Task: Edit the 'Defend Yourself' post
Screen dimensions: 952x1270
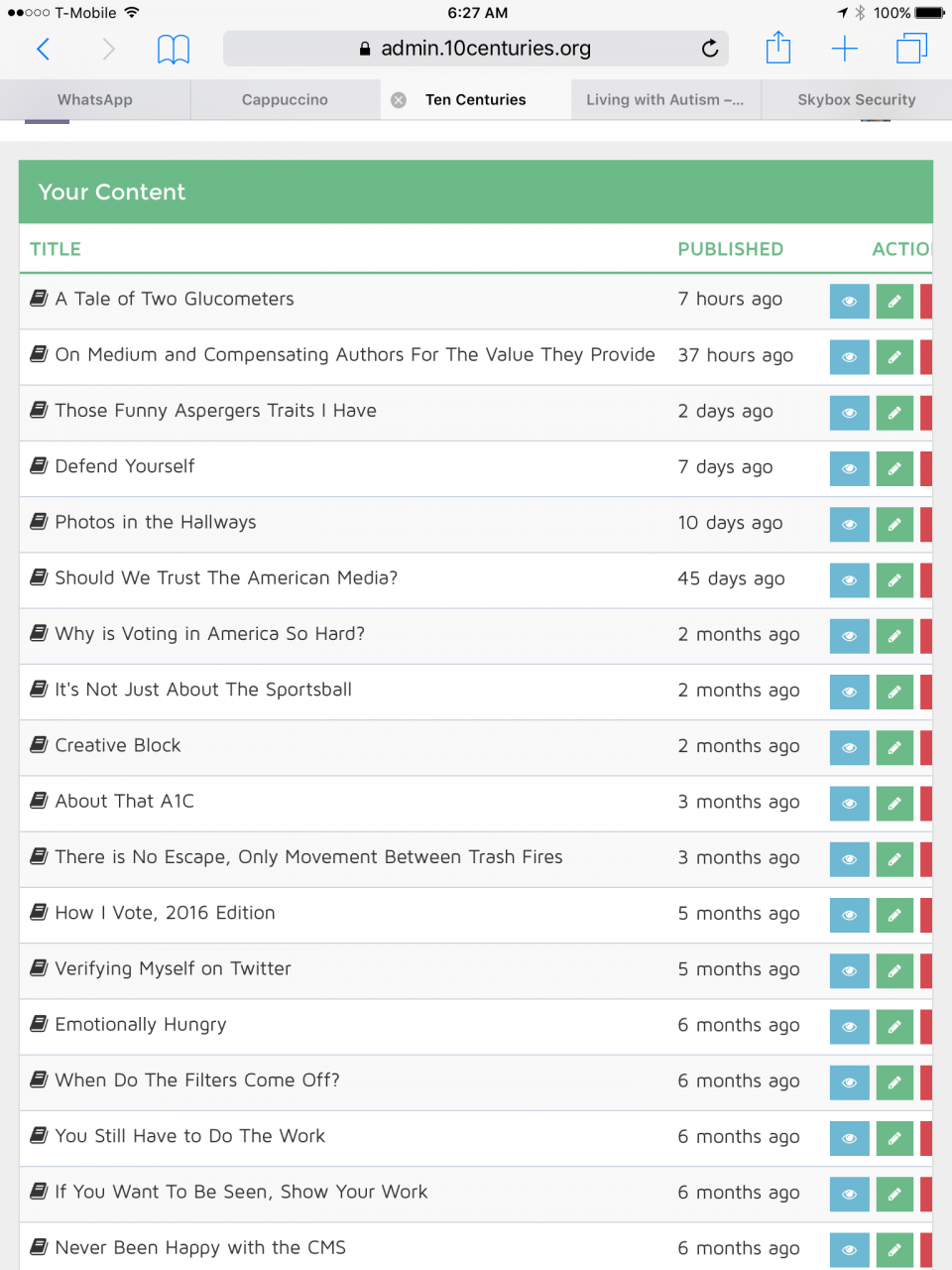Action: point(893,468)
